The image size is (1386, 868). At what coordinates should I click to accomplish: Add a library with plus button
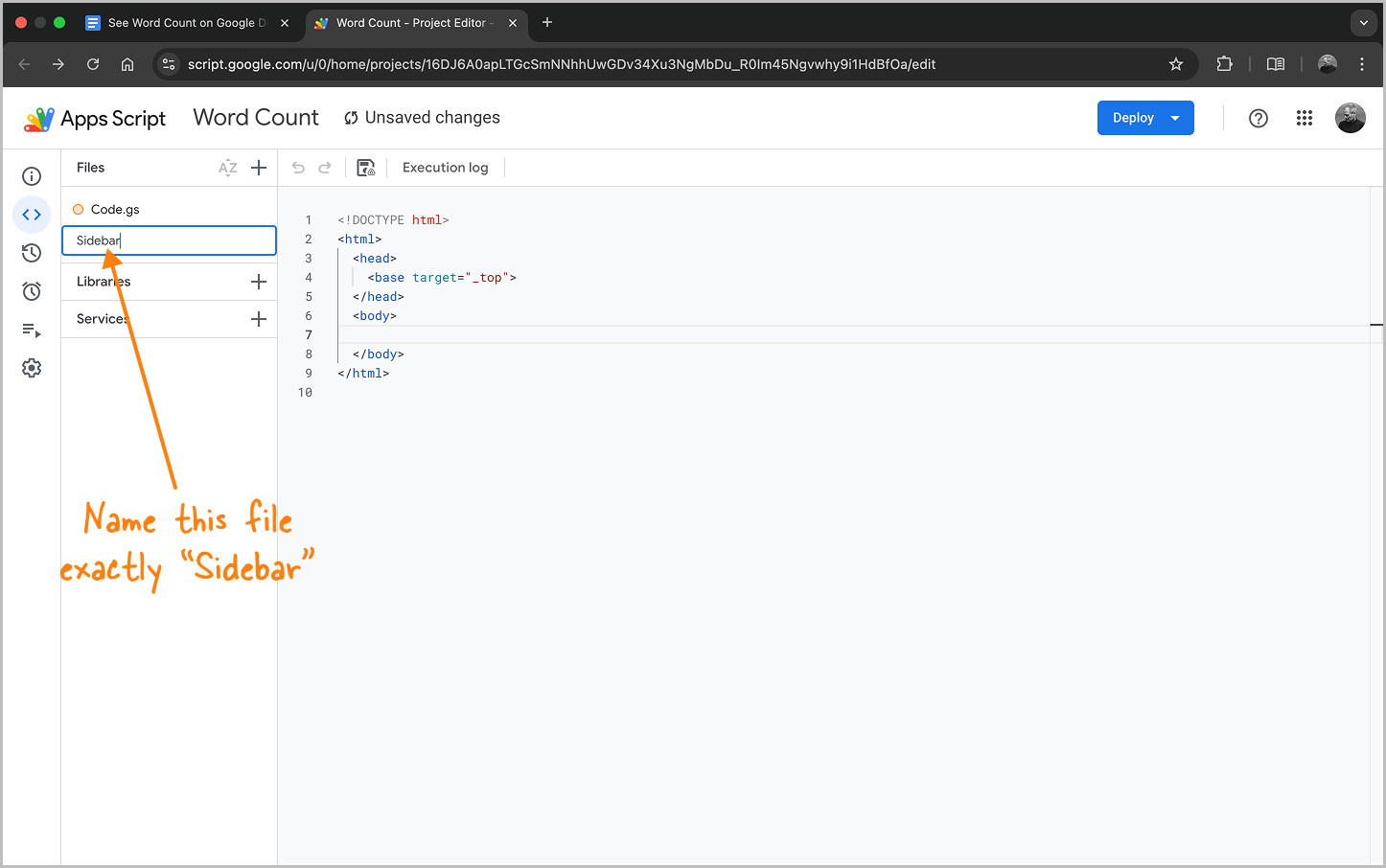point(258,282)
